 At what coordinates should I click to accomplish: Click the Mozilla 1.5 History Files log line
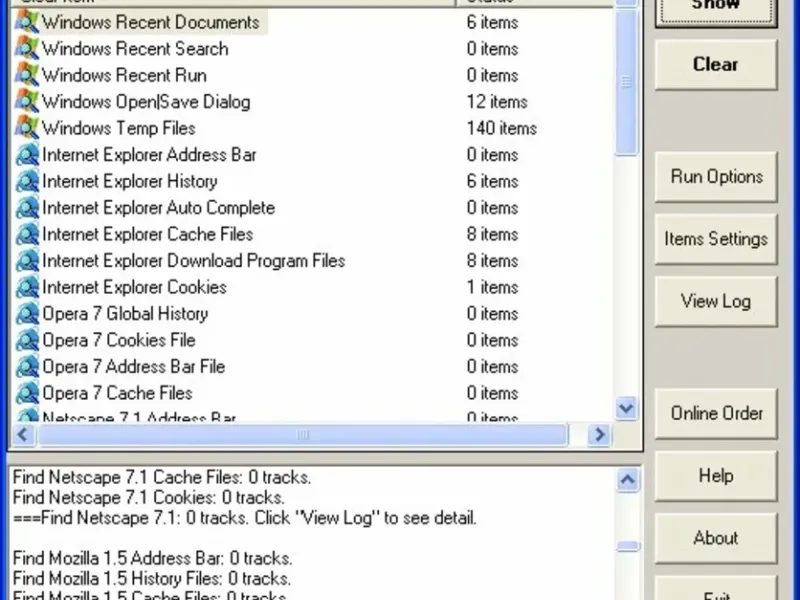point(152,579)
